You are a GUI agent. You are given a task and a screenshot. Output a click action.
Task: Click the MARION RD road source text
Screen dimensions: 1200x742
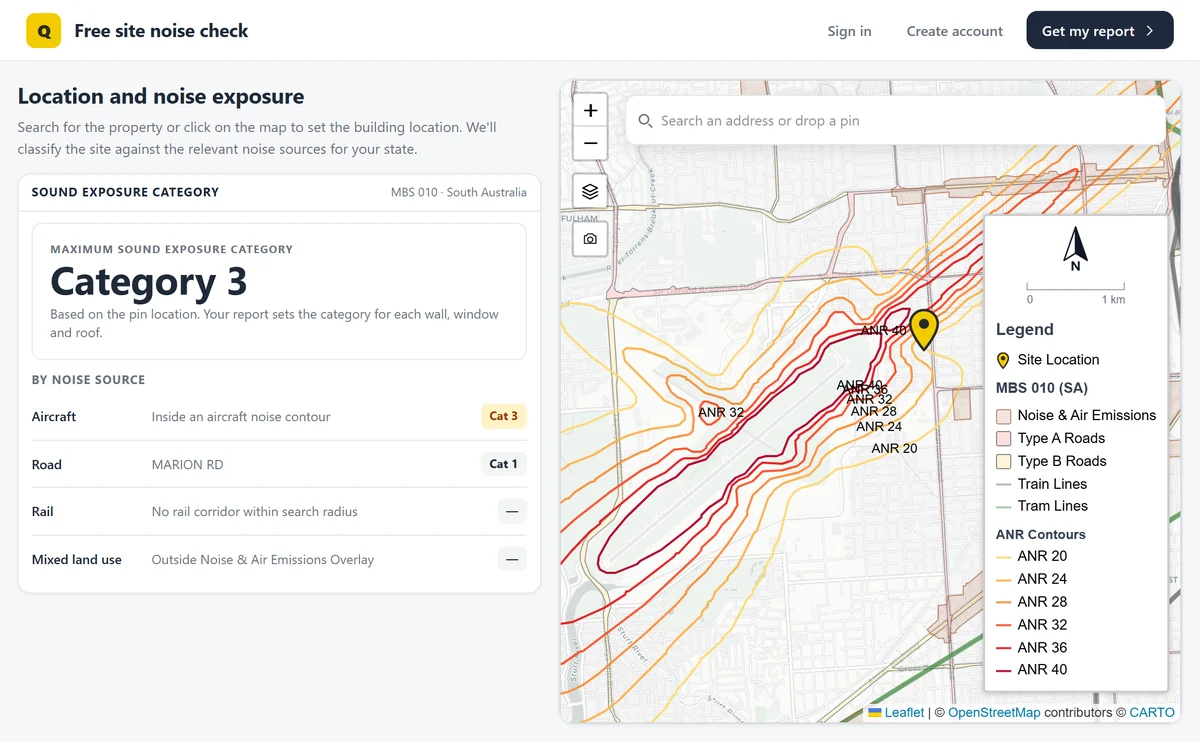tap(188, 465)
